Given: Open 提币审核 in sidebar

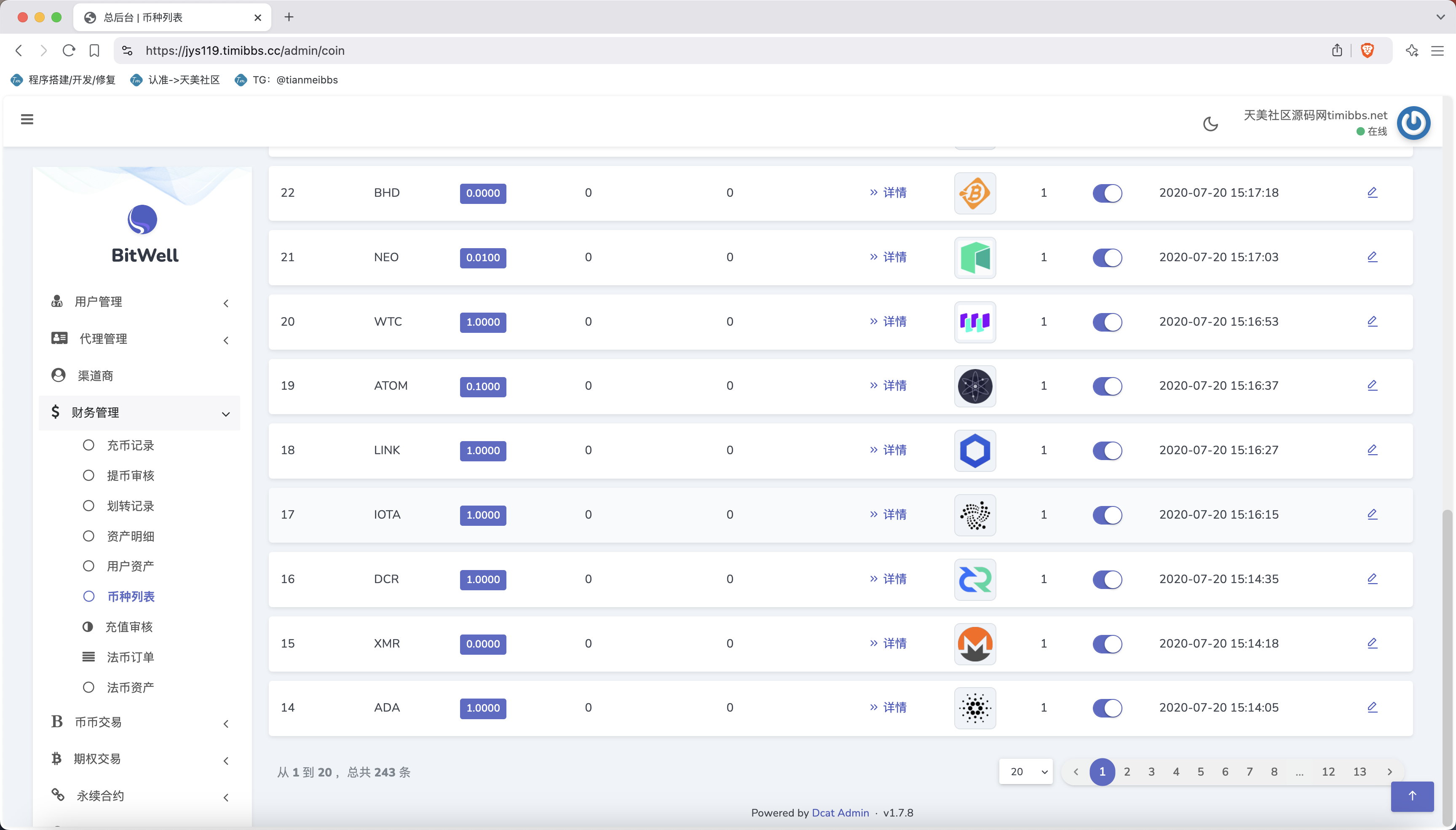Looking at the screenshot, I should point(131,475).
